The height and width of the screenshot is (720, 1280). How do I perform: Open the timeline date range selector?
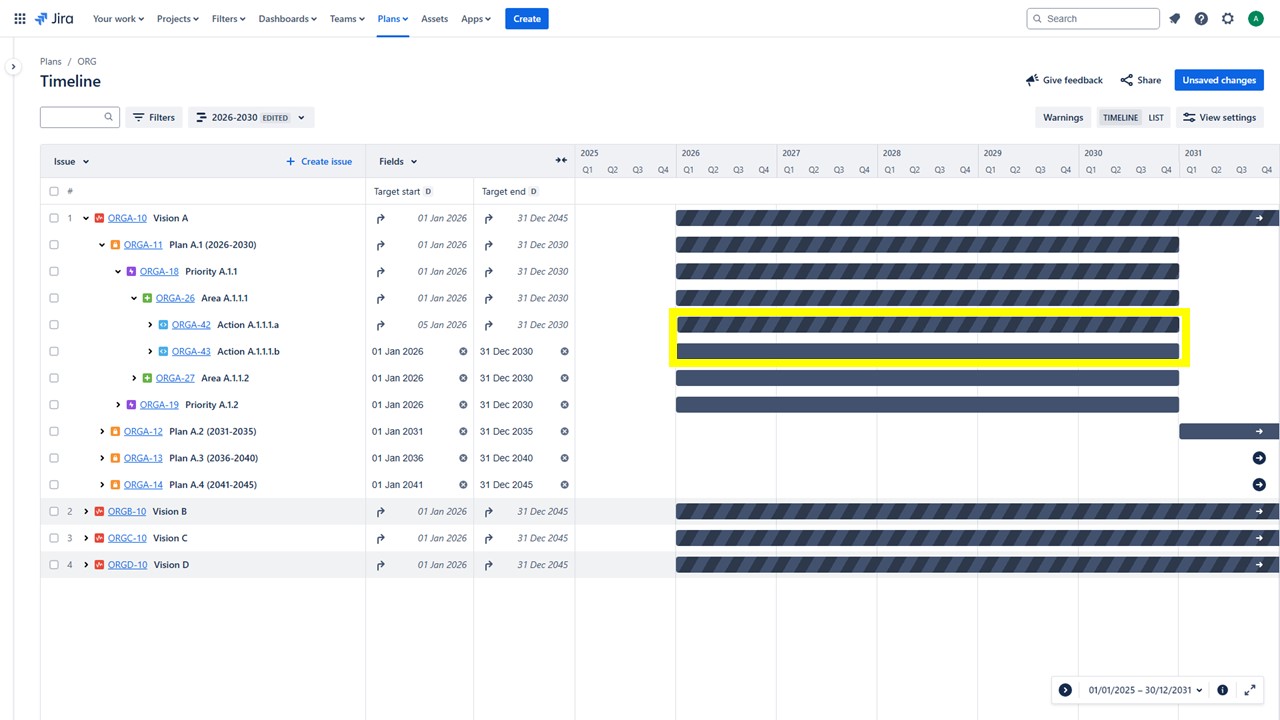click(x=1145, y=690)
